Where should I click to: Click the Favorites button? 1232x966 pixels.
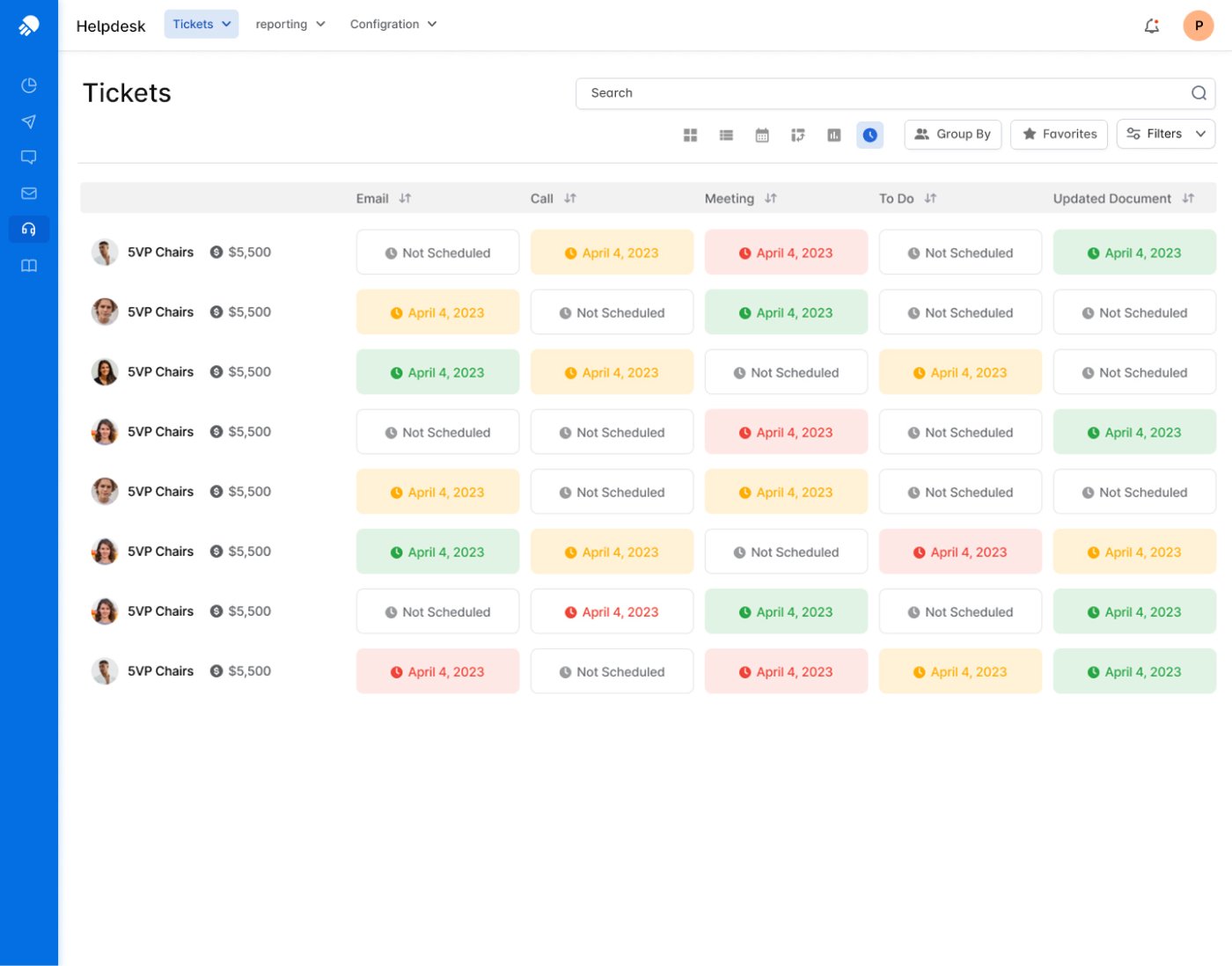click(1059, 134)
